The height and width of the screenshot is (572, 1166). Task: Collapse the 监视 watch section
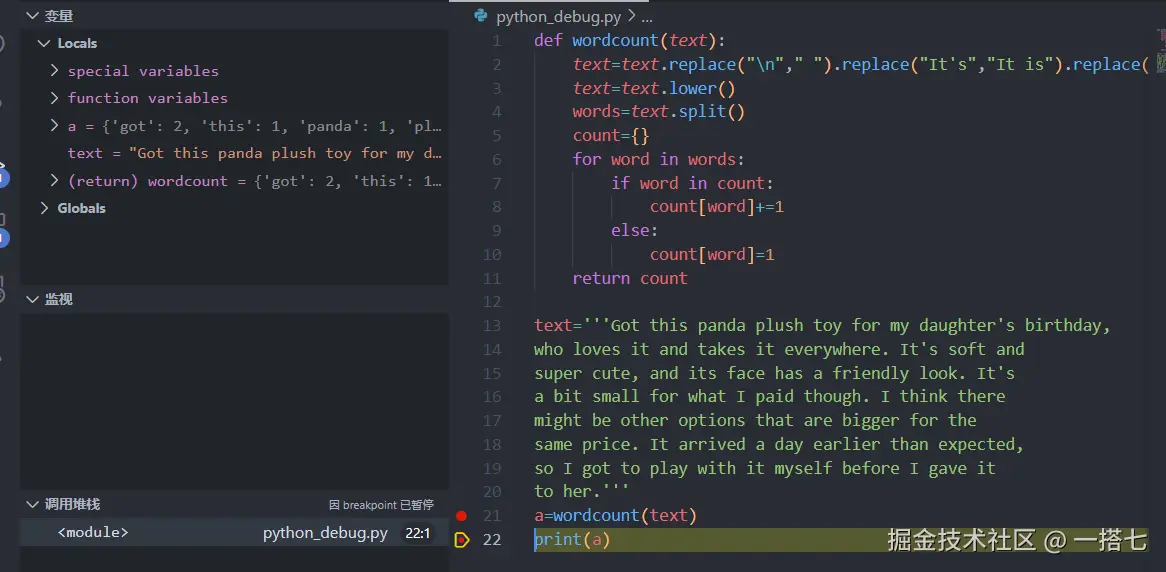point(32,299)
